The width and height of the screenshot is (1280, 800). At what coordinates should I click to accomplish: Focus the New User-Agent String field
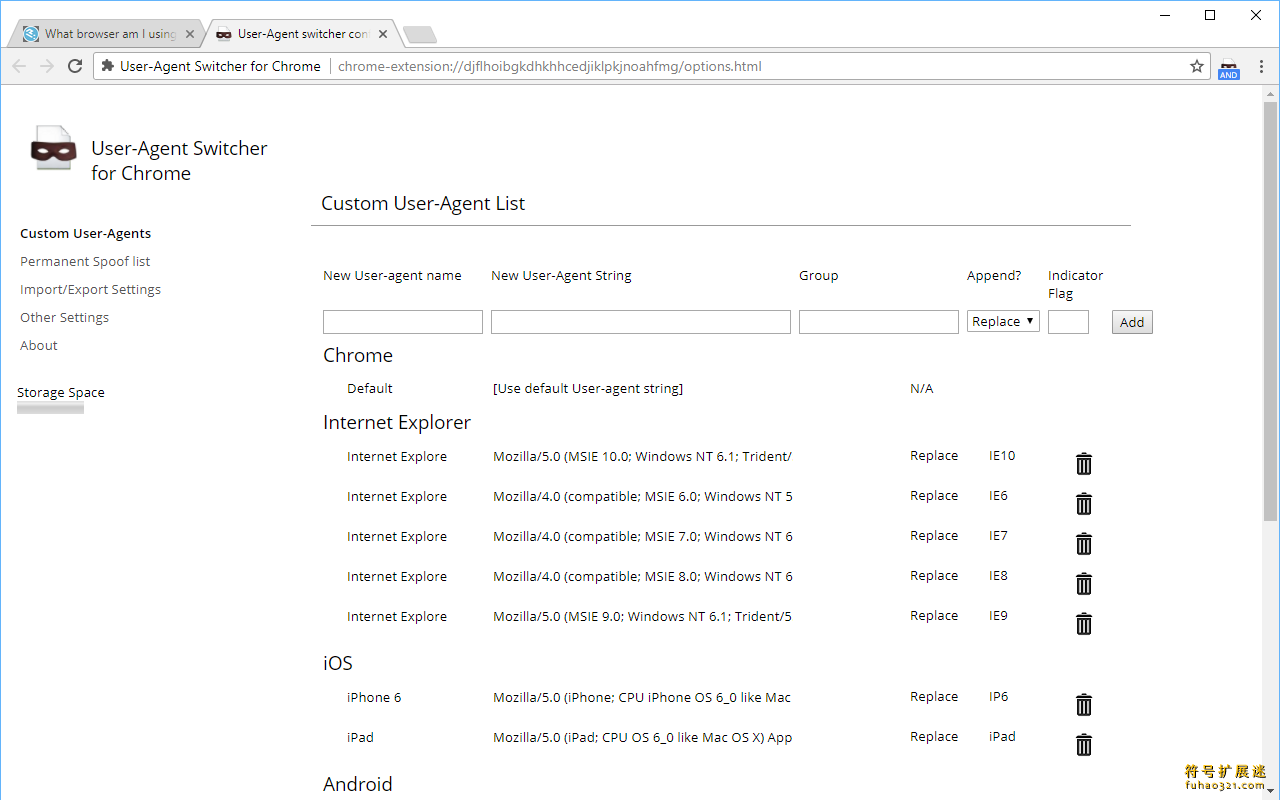pos(641,322)
